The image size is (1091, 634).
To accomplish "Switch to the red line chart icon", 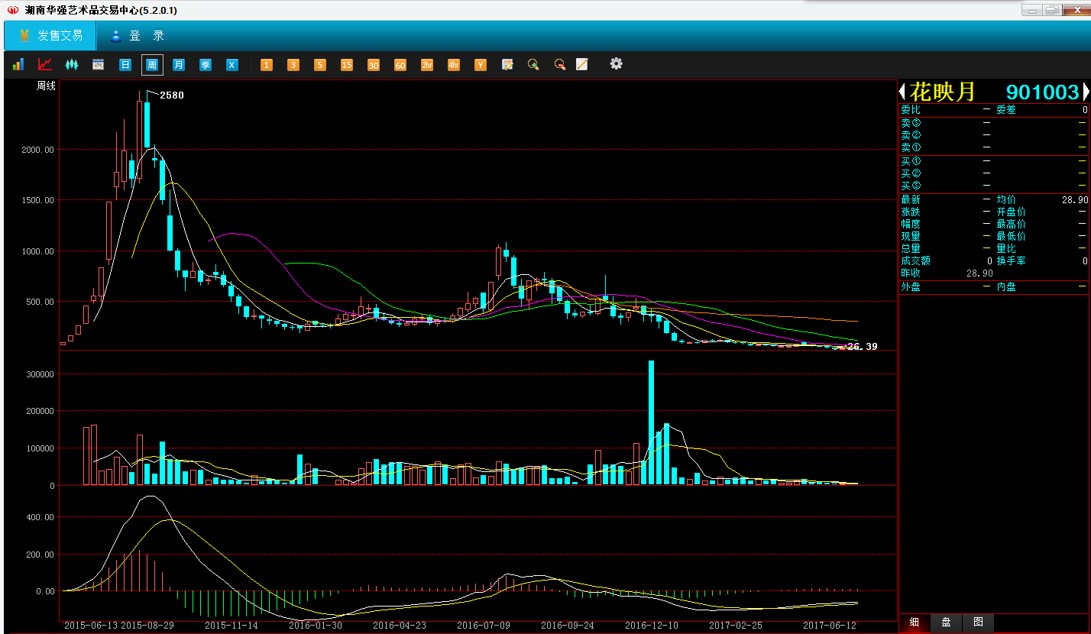I will [x=45, y=65].
